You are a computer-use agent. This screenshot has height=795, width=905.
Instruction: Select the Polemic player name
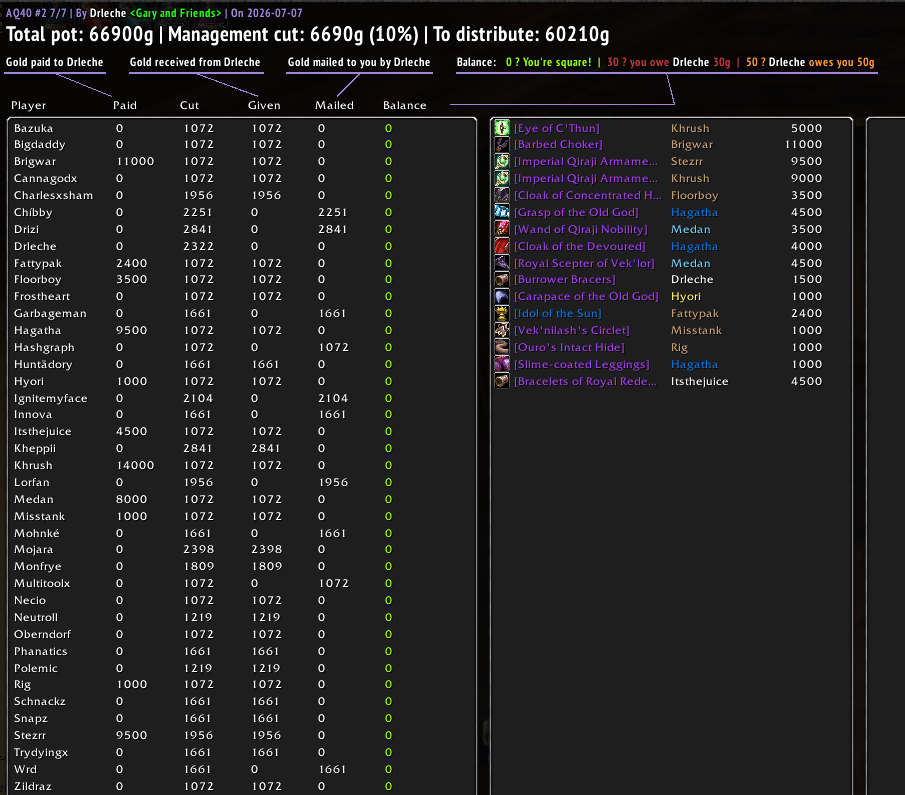point(36,668)
